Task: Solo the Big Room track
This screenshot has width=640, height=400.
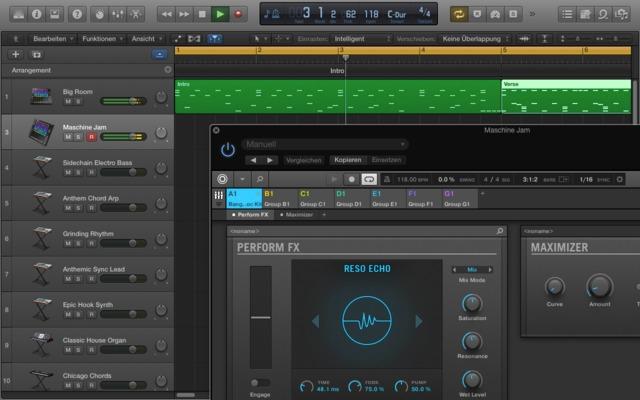Action: [78, 101]
